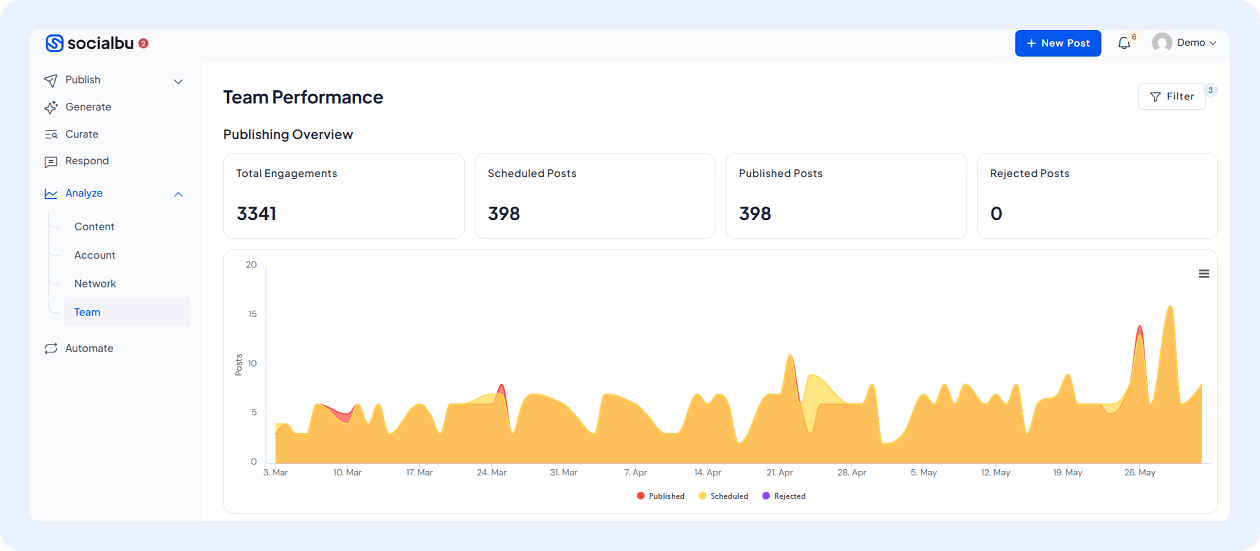Open the chart hamburger menu icon
1260x551 pixels.
point(1203,274)
